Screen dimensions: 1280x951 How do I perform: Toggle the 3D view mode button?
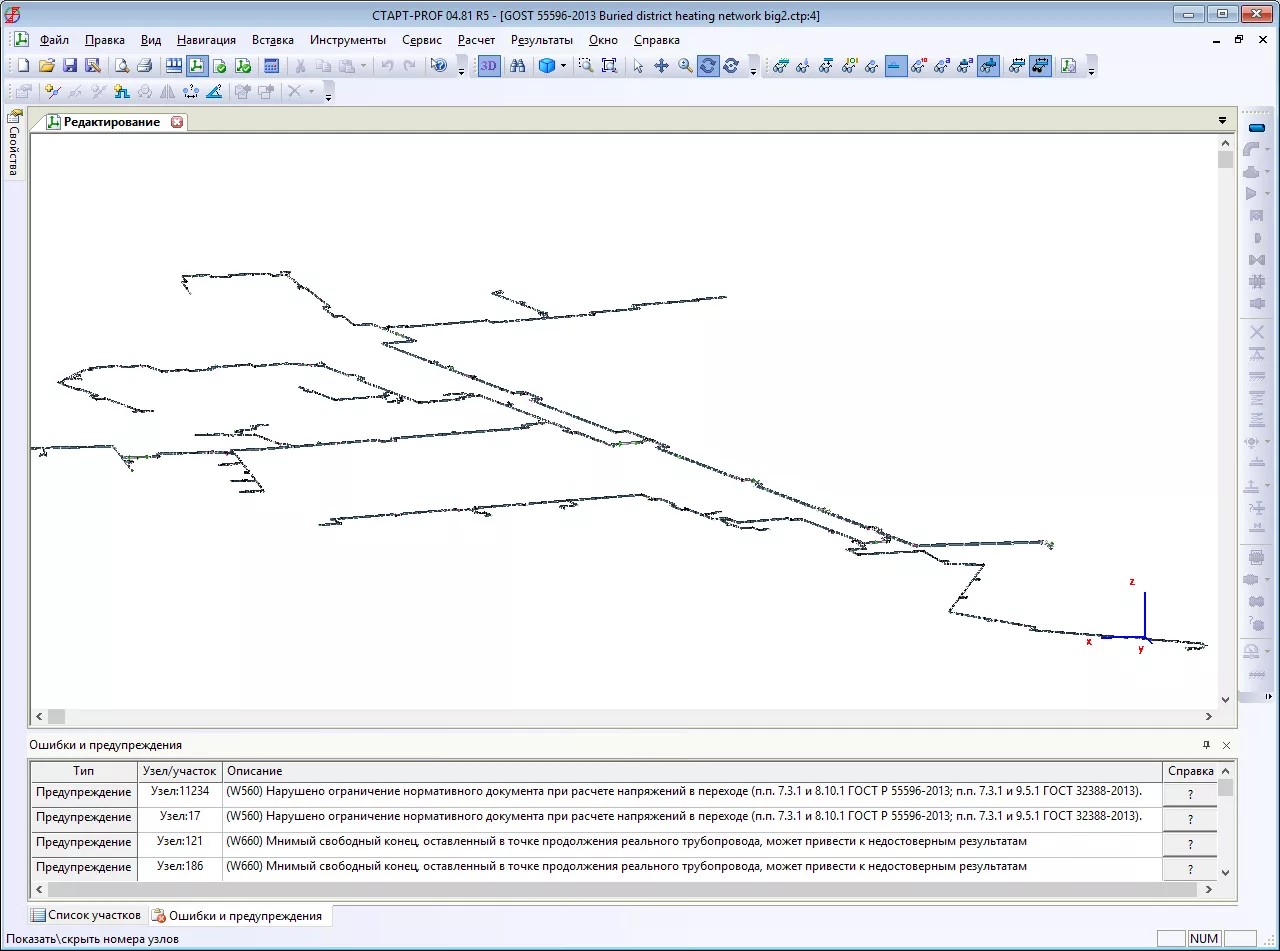pyautogui.click(x=489, y=66)
